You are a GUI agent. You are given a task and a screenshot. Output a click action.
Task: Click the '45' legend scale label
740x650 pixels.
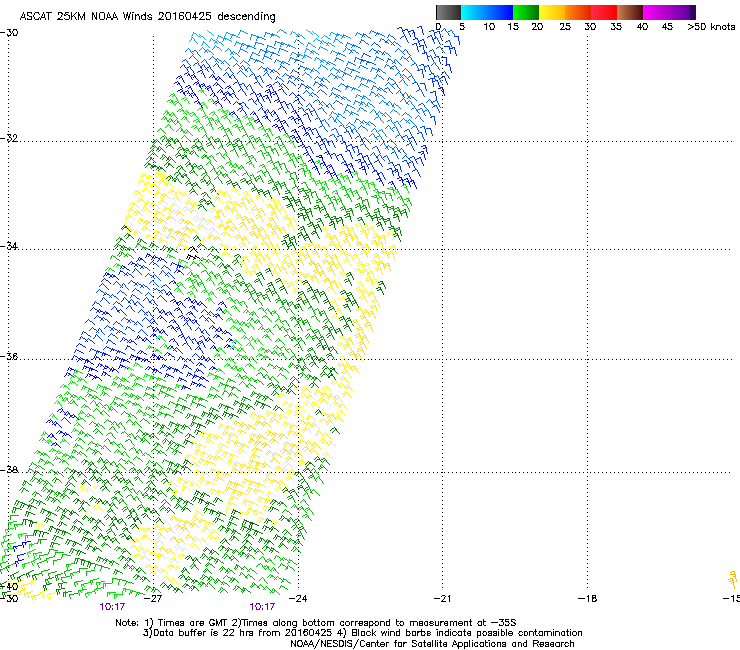pos(667,27)
